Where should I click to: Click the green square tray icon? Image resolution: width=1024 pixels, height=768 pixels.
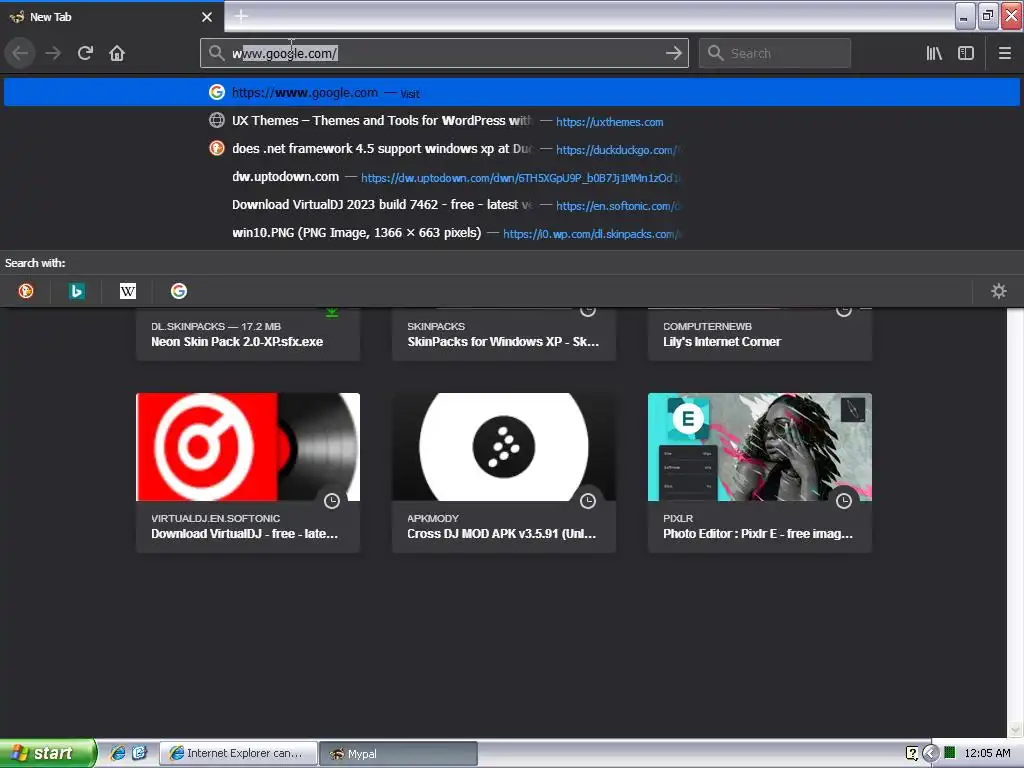click(x=950, y=753)
